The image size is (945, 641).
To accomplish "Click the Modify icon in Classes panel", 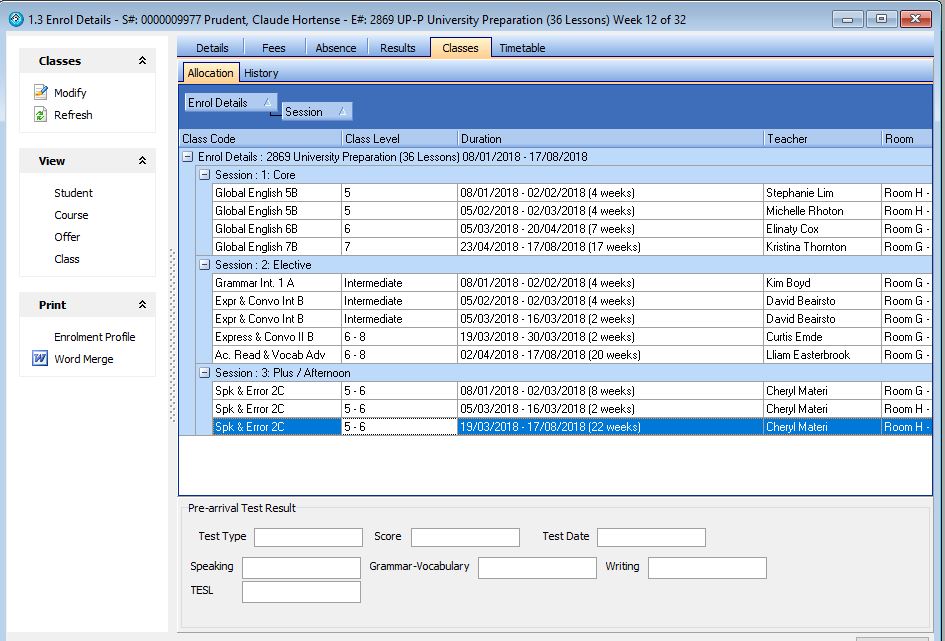I will [41, 93].
